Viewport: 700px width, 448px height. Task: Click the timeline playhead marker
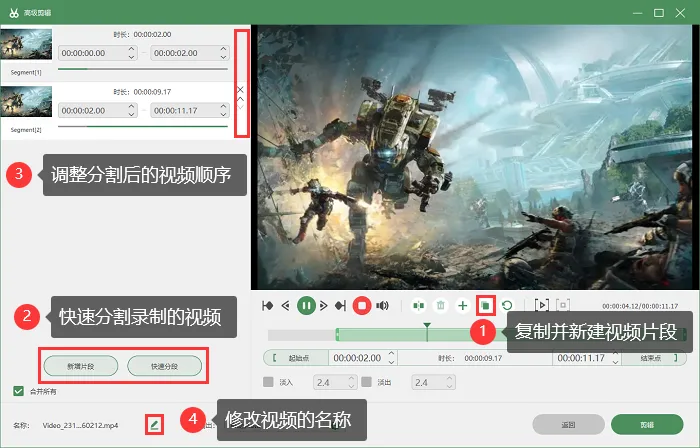click(427, 326)
